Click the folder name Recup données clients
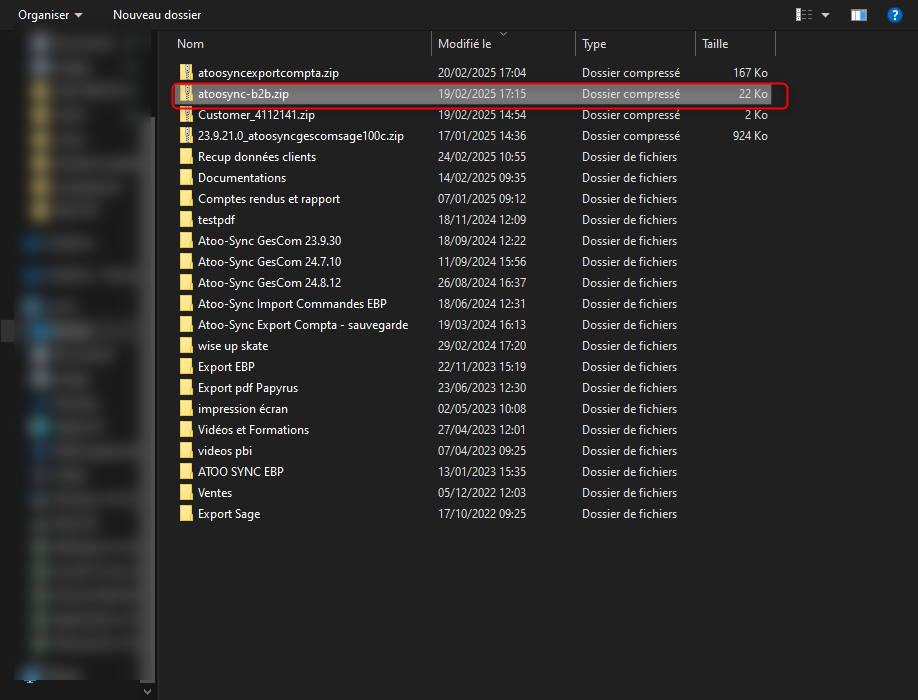 tap(257, 157)
